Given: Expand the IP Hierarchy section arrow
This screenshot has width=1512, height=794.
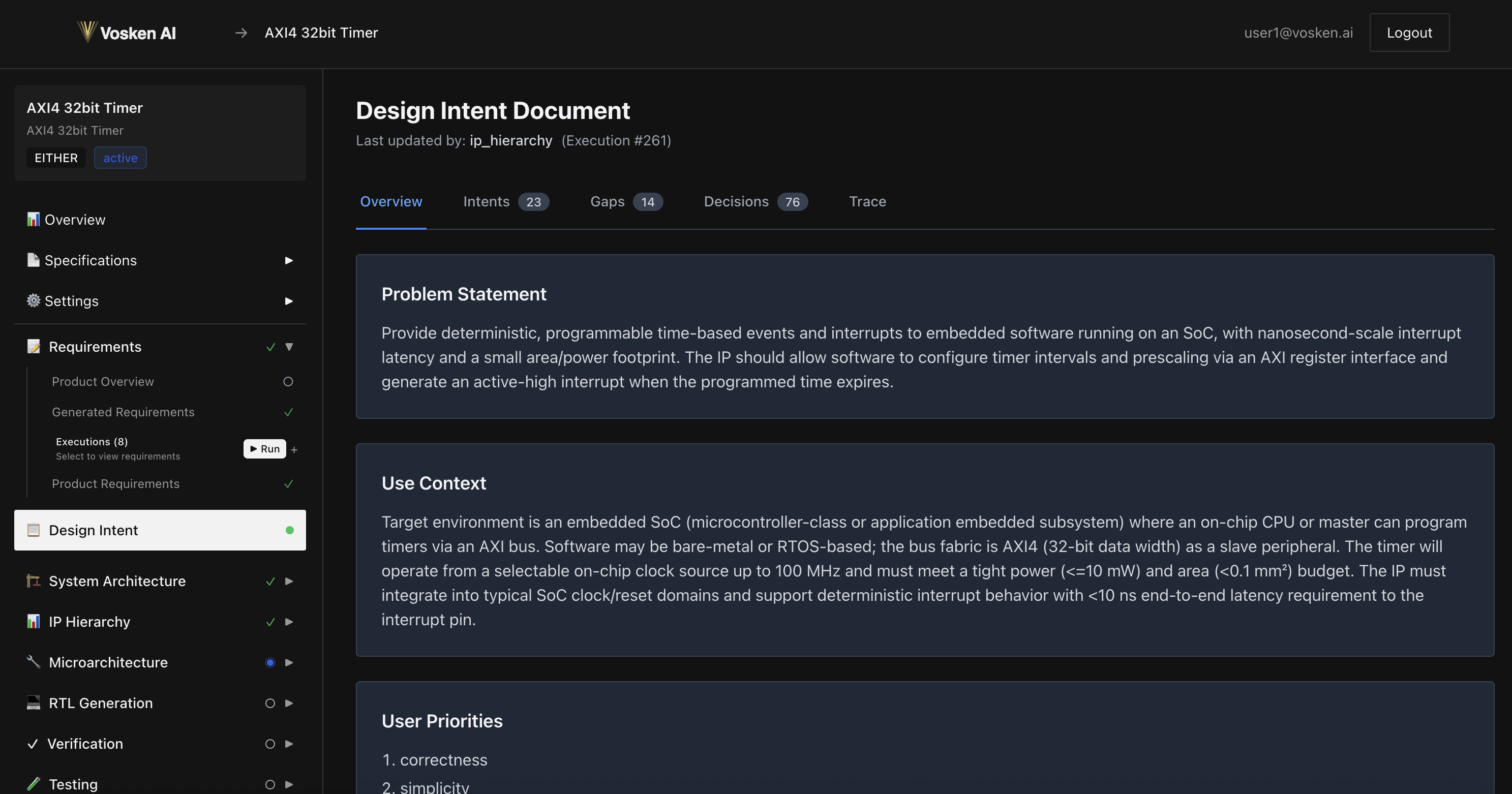Looking at the screenshot, I should point(289,622).
